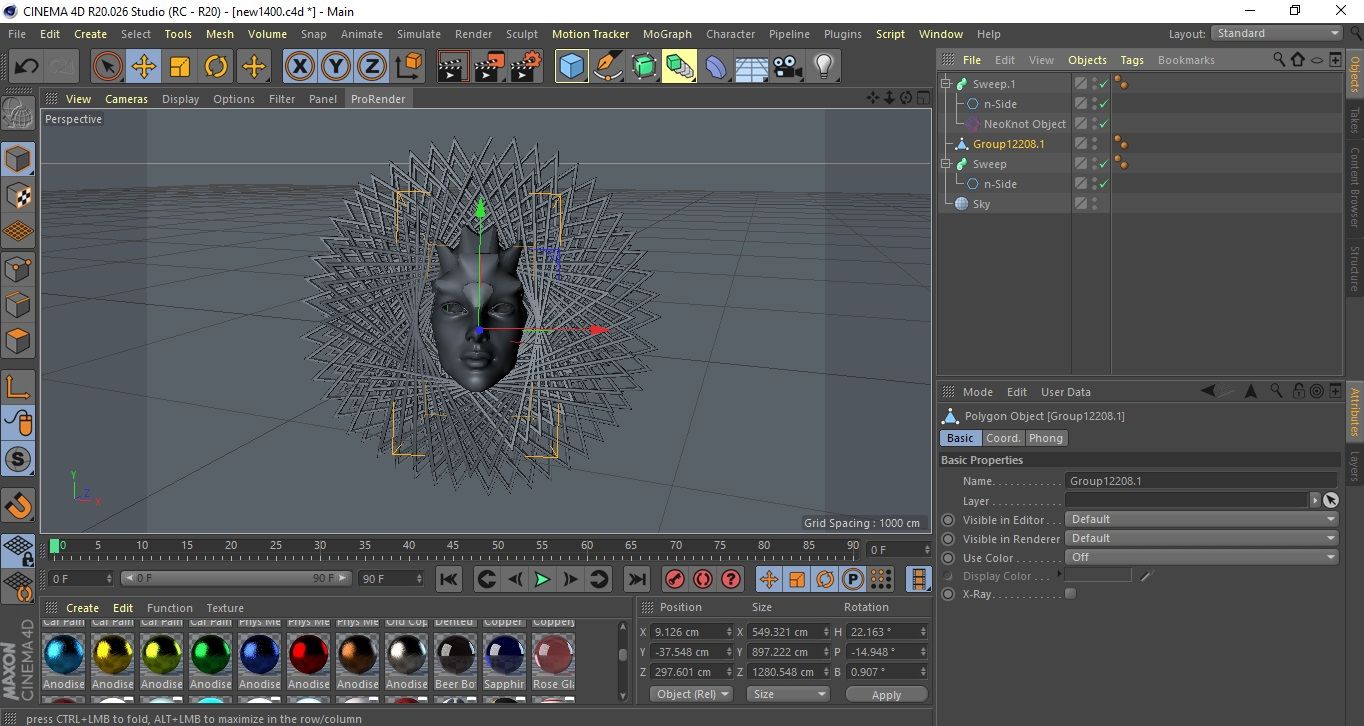Image resolution: width=1364 pixels, height=726 pixels.
Task: Open the Size mode dropdown
Action: pos(788,694)
